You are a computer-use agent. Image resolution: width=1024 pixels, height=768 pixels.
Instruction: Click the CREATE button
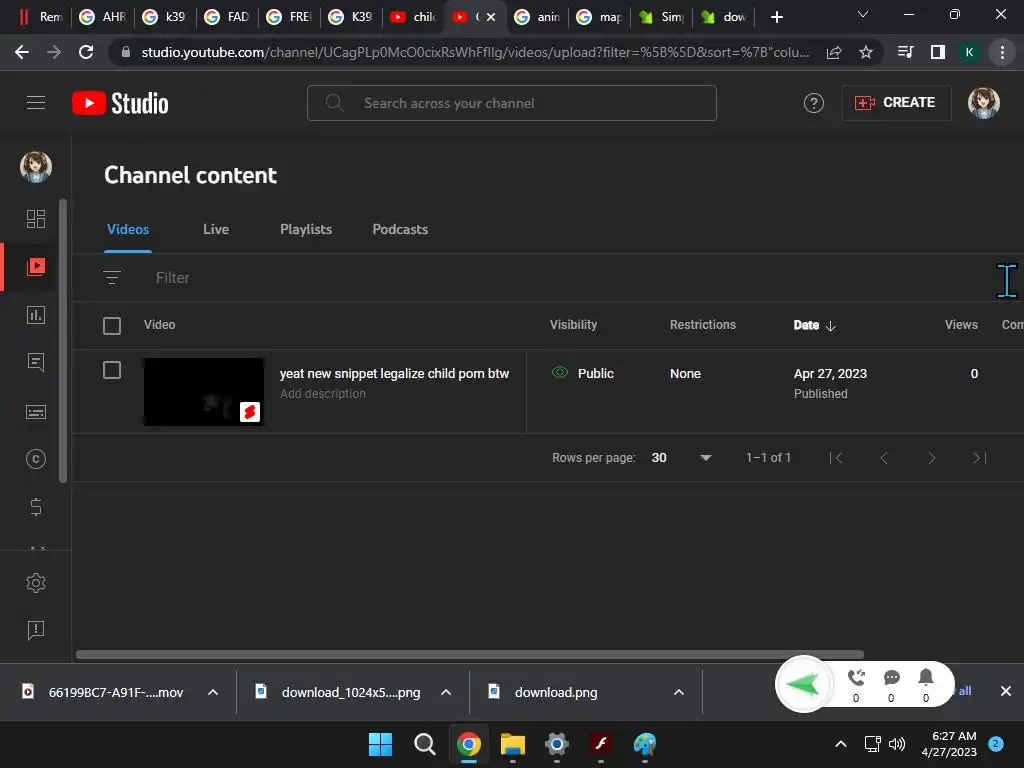coord(896,103)
